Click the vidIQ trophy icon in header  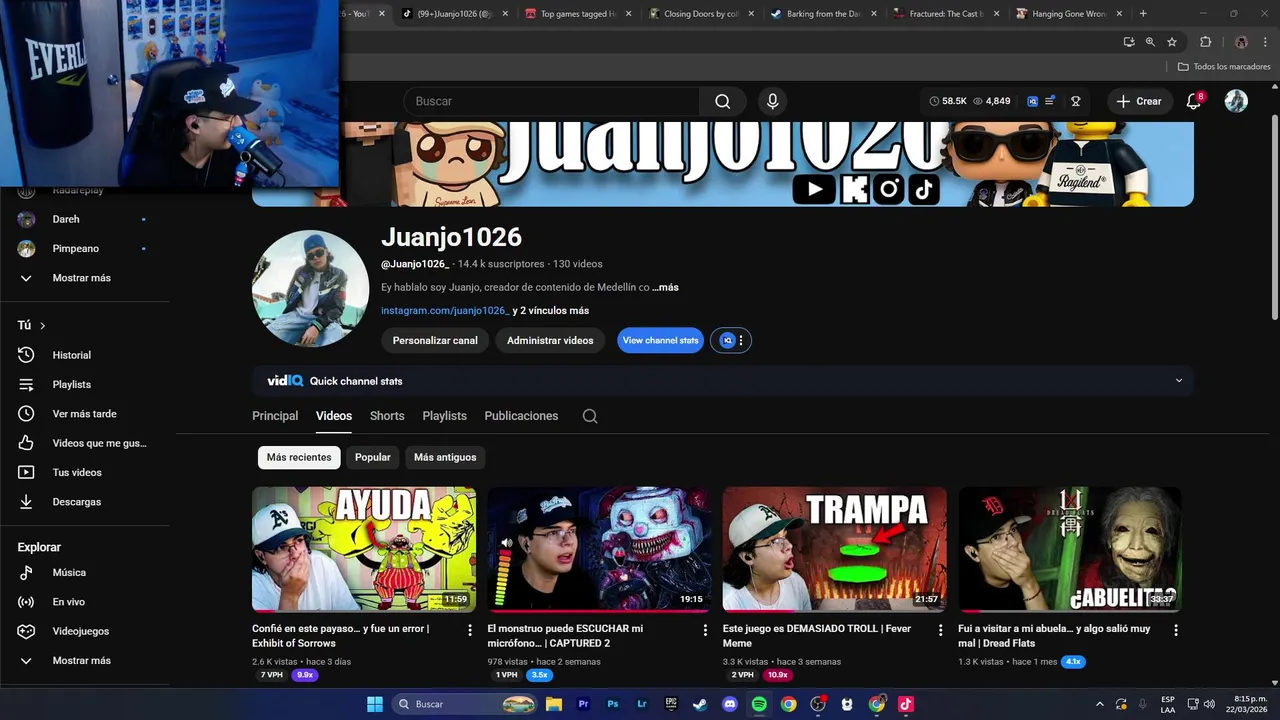coord(1076,101)
